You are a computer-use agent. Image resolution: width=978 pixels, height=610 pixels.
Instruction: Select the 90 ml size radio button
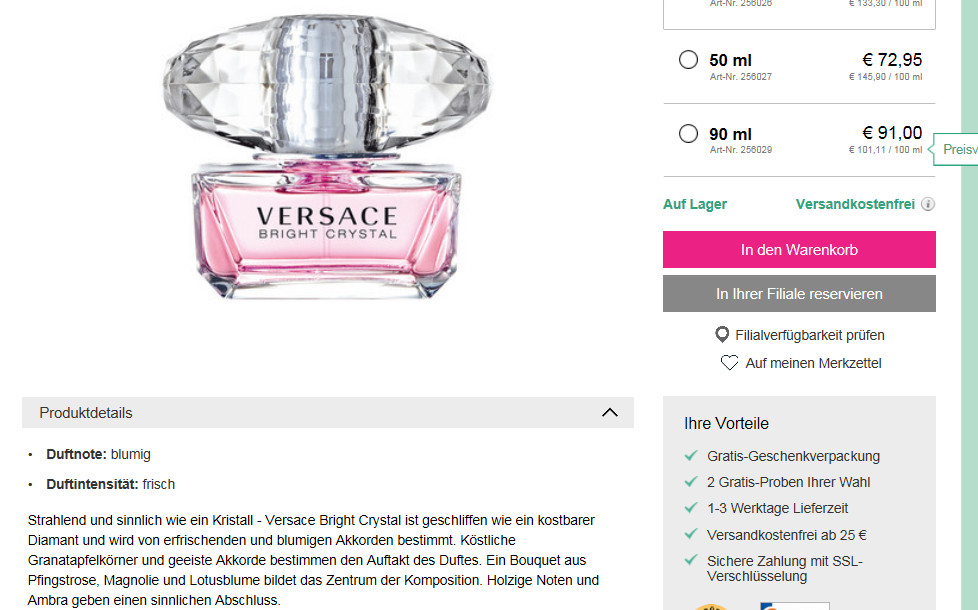tap(688, 133)
